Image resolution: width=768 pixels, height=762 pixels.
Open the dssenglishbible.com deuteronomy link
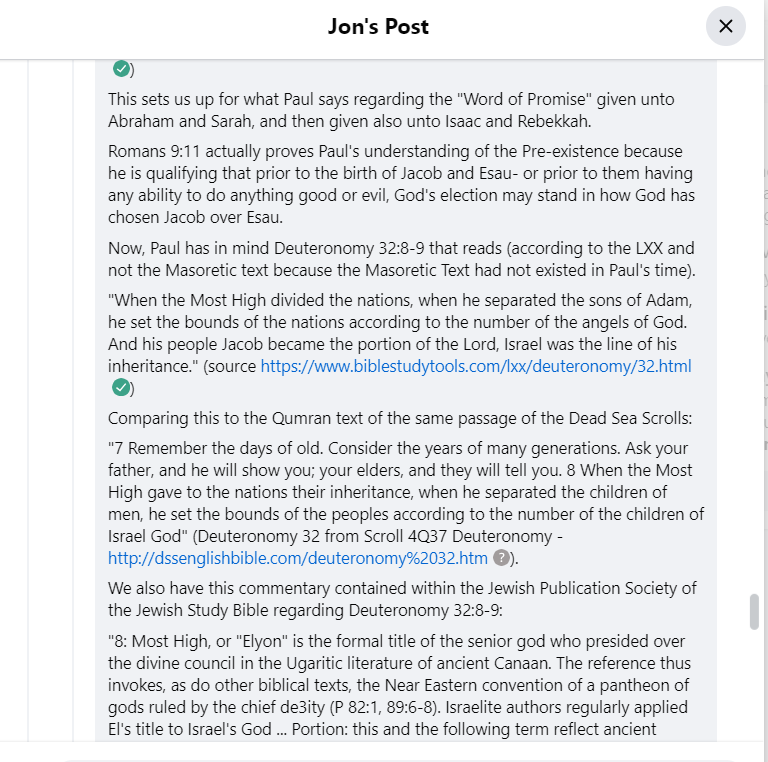click(x=298, y=558)
